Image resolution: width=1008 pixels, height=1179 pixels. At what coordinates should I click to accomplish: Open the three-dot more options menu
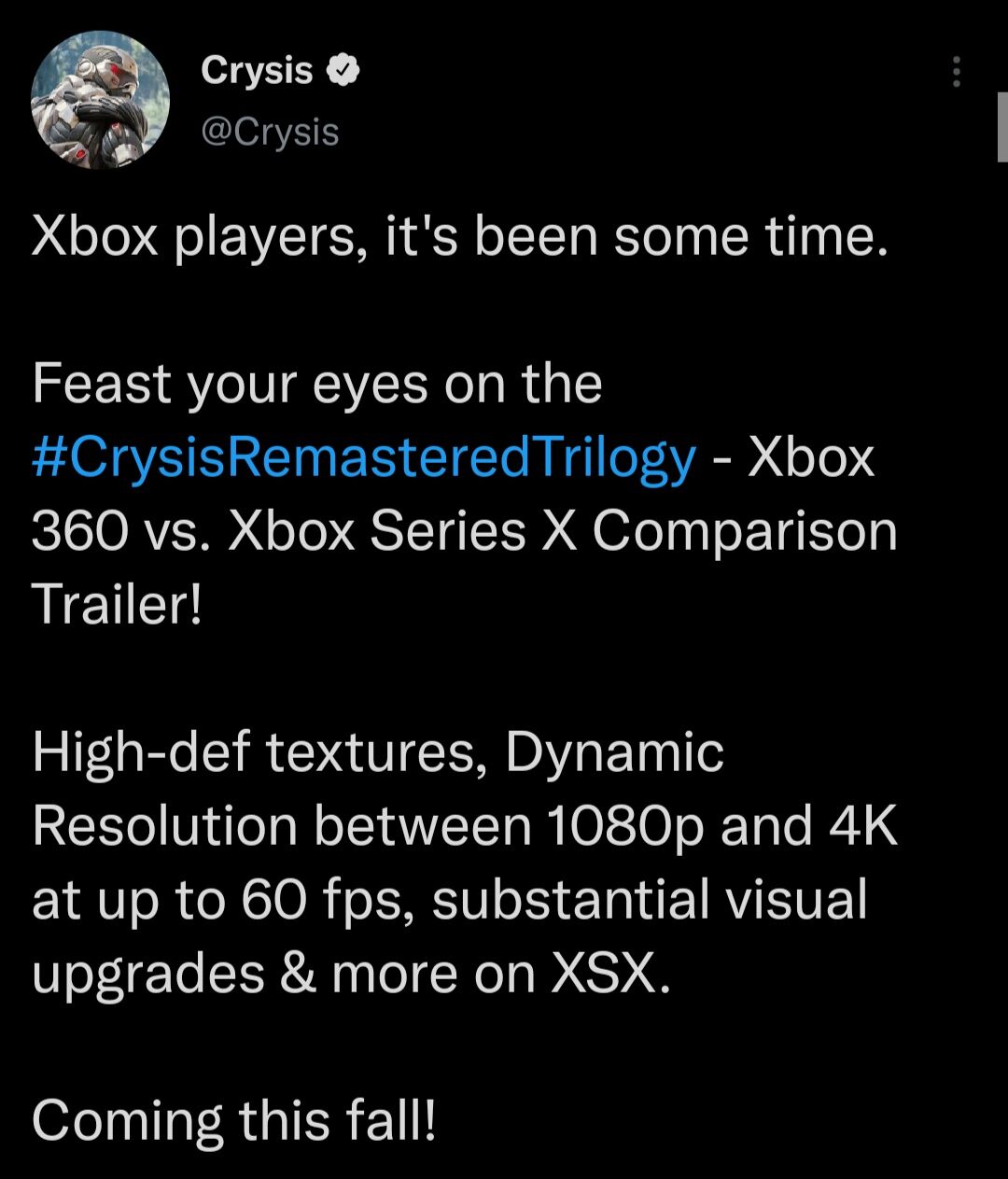956,72
